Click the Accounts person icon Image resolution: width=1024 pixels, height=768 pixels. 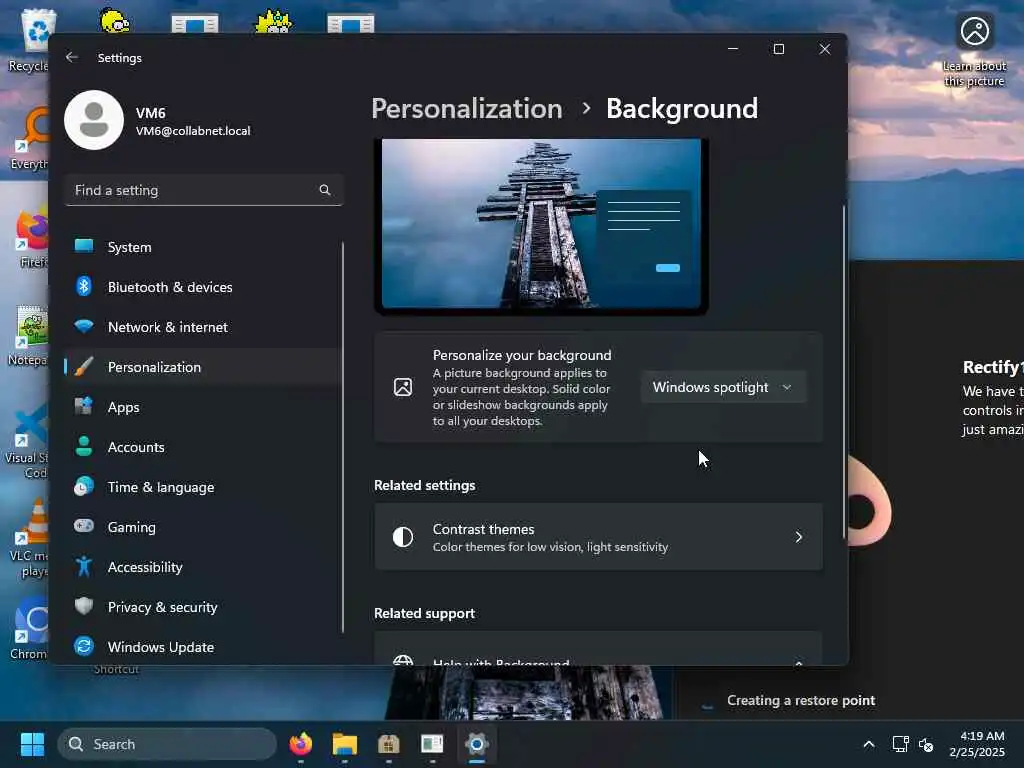[84, 446]
